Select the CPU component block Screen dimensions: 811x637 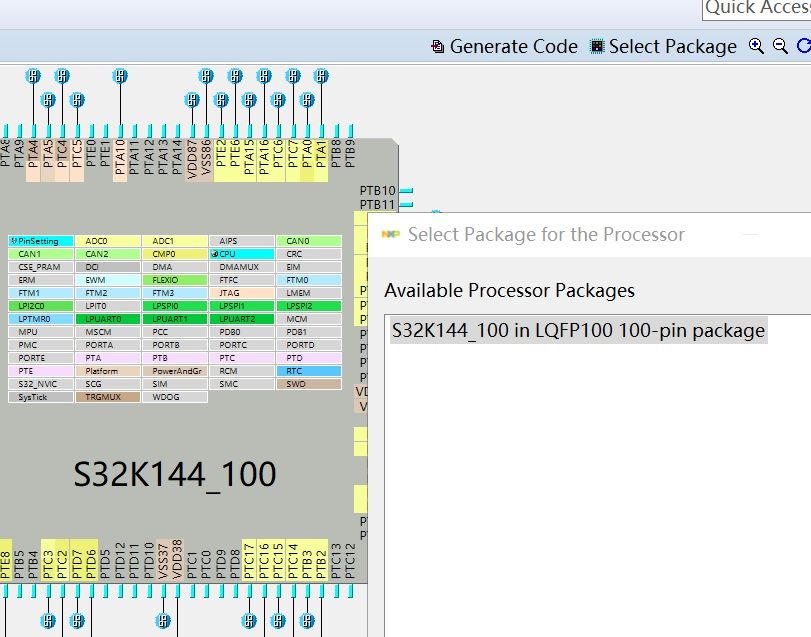242,254
